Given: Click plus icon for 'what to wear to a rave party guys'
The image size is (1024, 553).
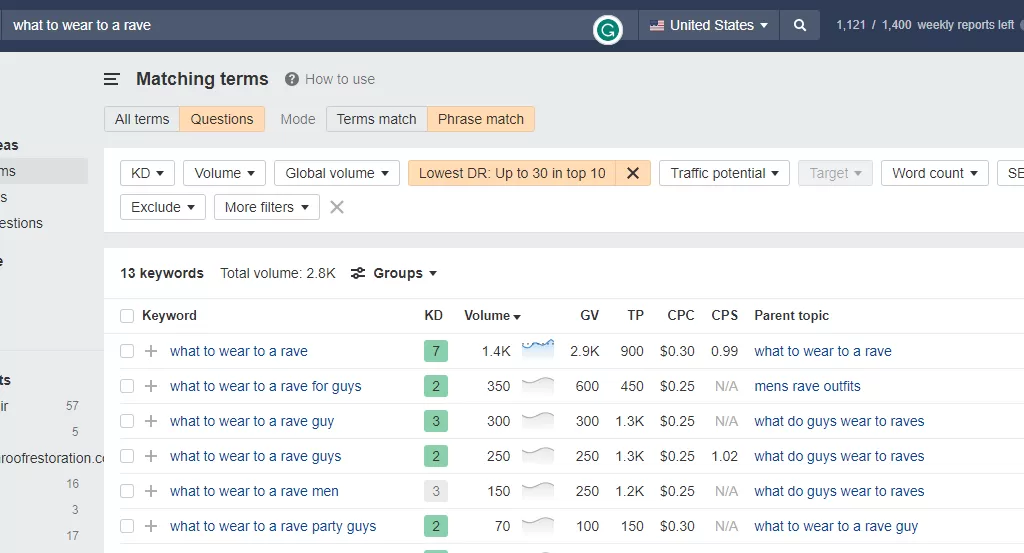Looking at the screenshot, I should pos(151,526).
